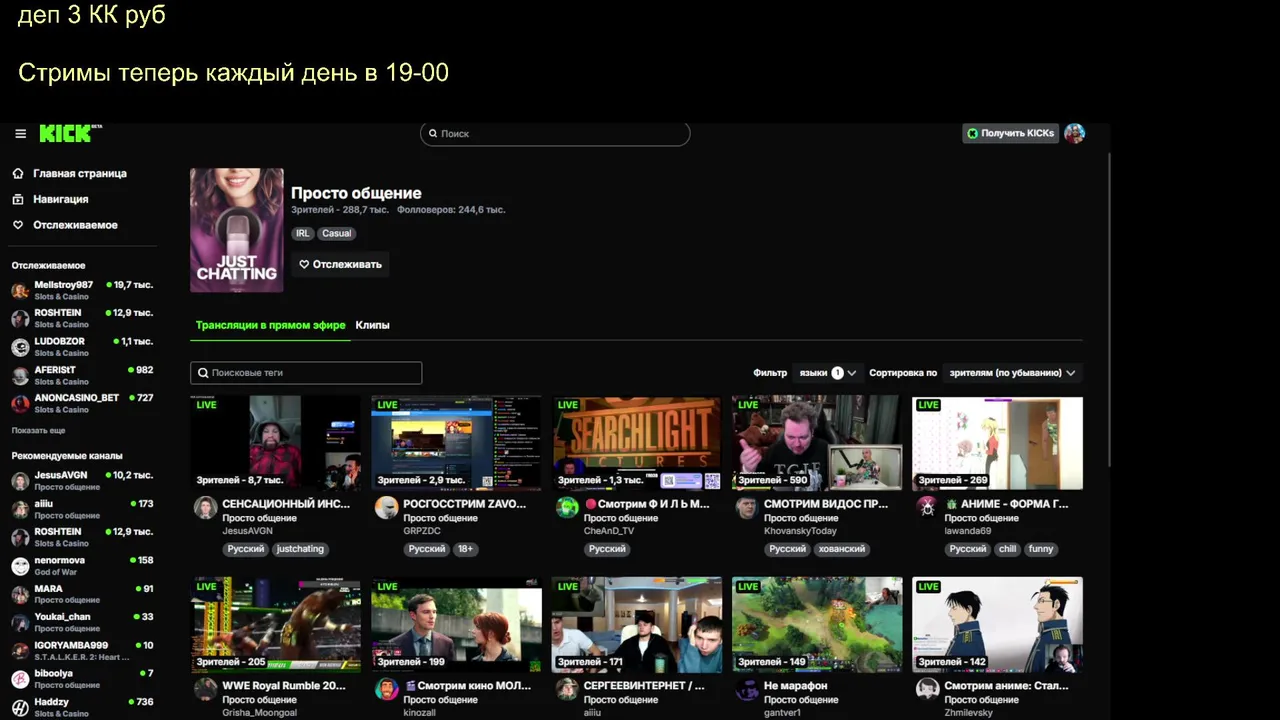Image resolution: width=1280 pixels, height=720 pixels.
Task: Click the Главная страница home icon
Action: coord(18,173)
